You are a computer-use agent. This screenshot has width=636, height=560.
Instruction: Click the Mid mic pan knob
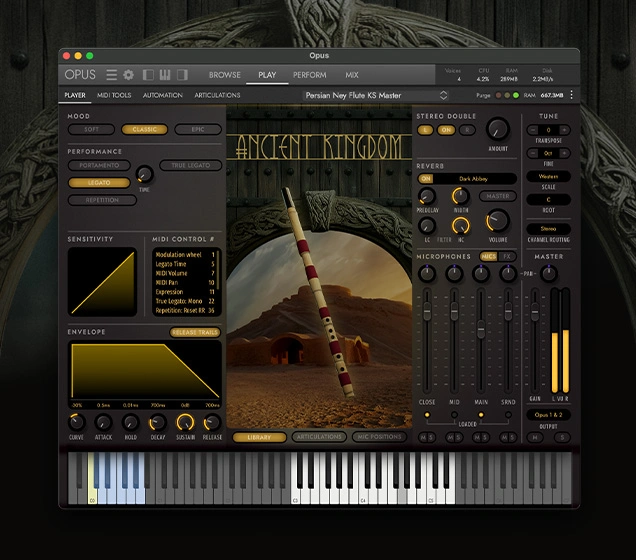tap(454, 274)
